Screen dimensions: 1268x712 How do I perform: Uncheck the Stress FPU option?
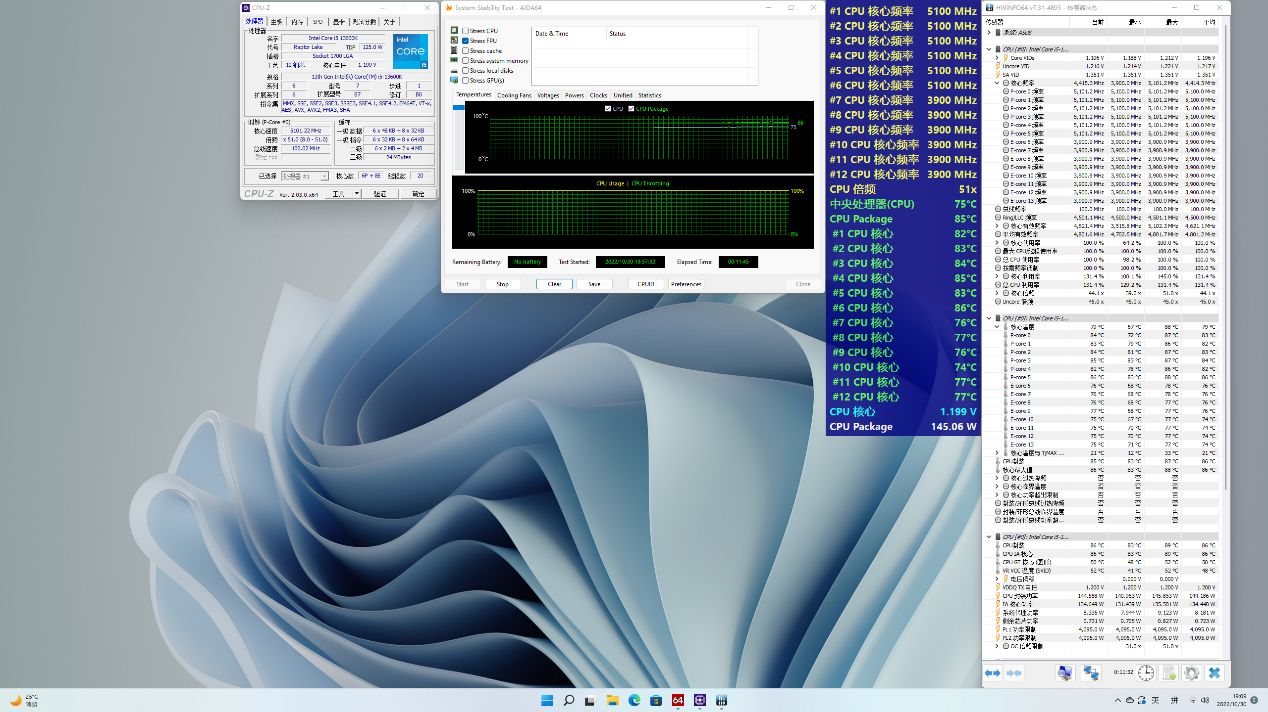pos(466,41)
